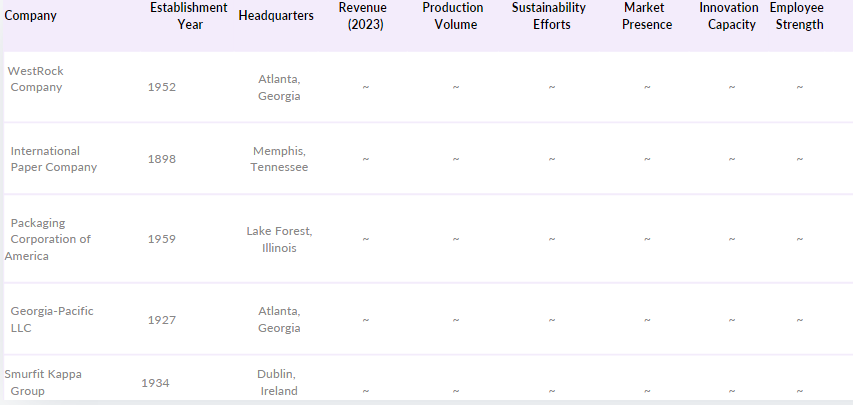The image size is (853, 405).
Task: Click the Smurfit Kappa Group cell
Action: point(44,382)
